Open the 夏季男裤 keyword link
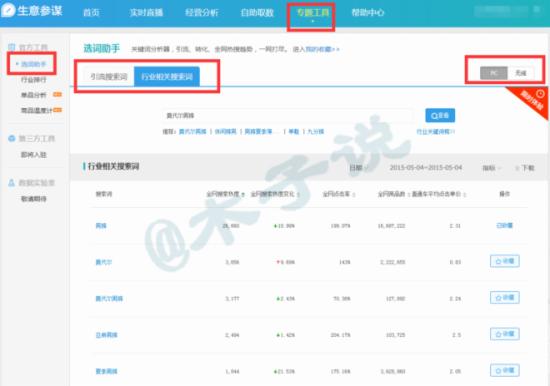 107,371
